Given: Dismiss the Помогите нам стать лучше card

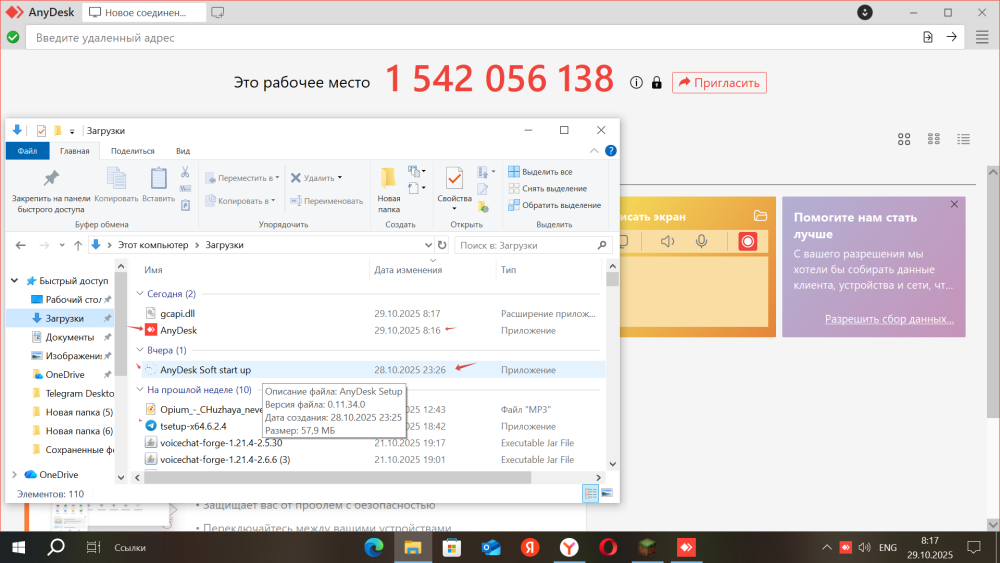Looking at the screenshot, I should coord(954,204).
